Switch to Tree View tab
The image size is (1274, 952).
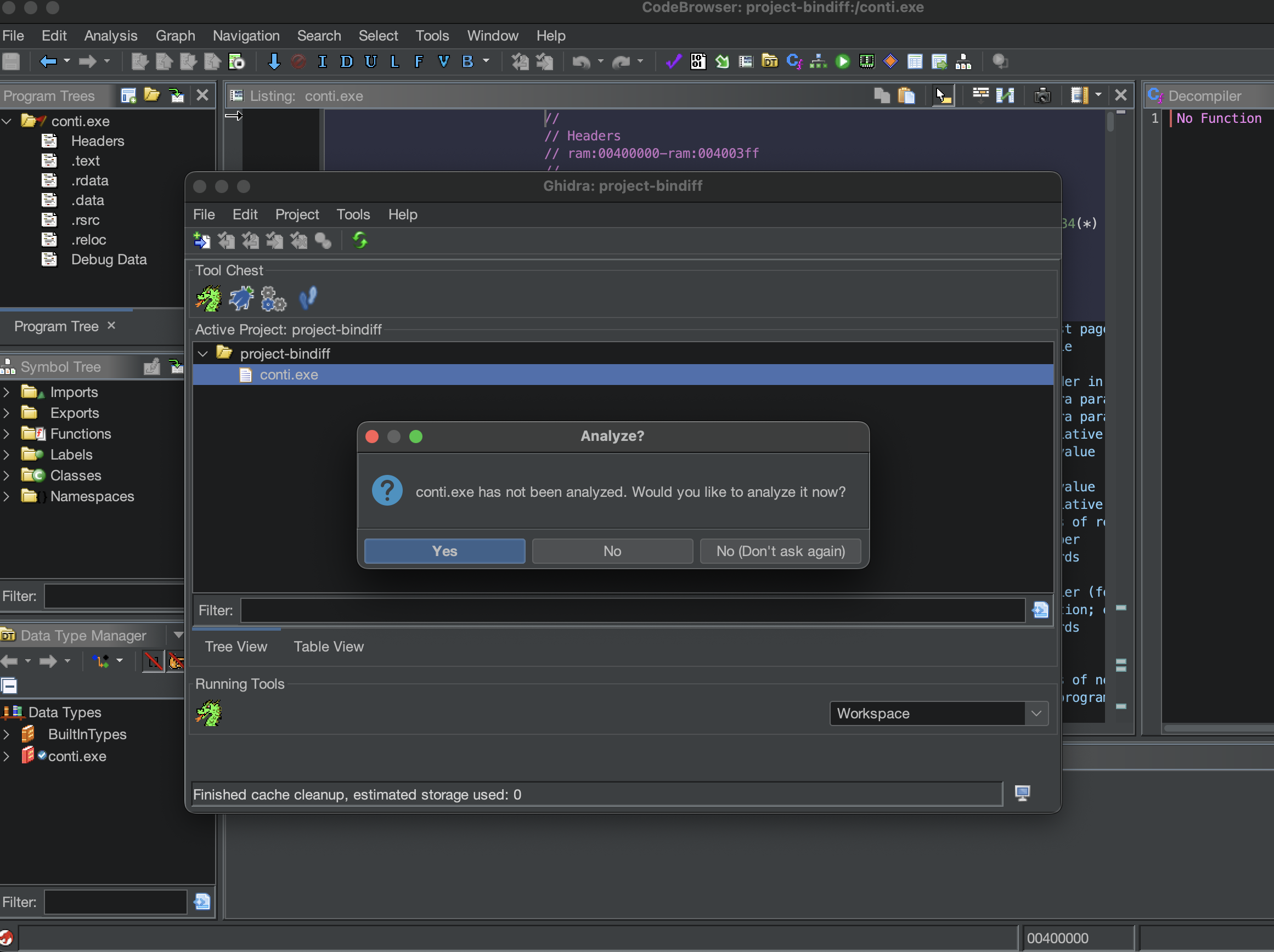tap(236, 647)
